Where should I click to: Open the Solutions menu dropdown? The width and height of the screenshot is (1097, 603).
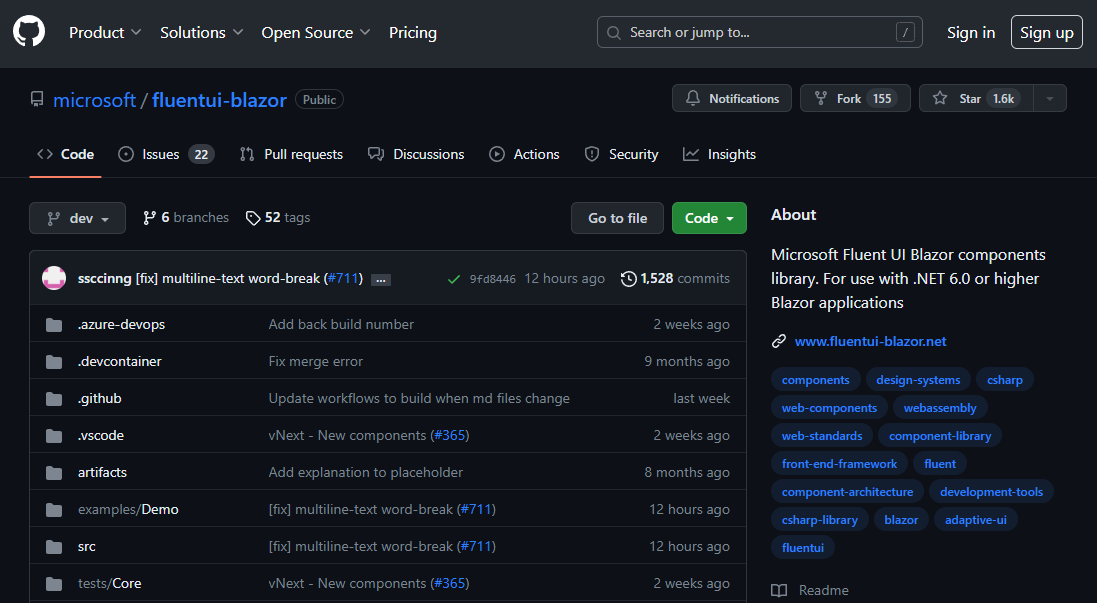(x=201, y=32)
